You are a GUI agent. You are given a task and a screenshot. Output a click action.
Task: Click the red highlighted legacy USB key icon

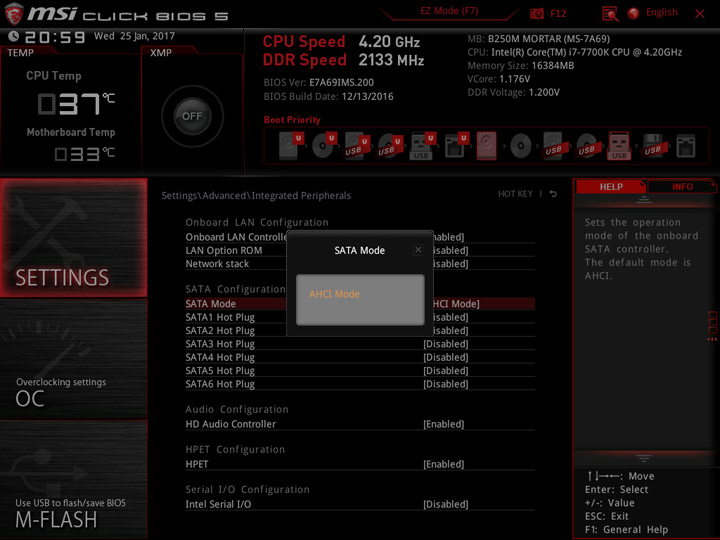click(x=619, y=146)
